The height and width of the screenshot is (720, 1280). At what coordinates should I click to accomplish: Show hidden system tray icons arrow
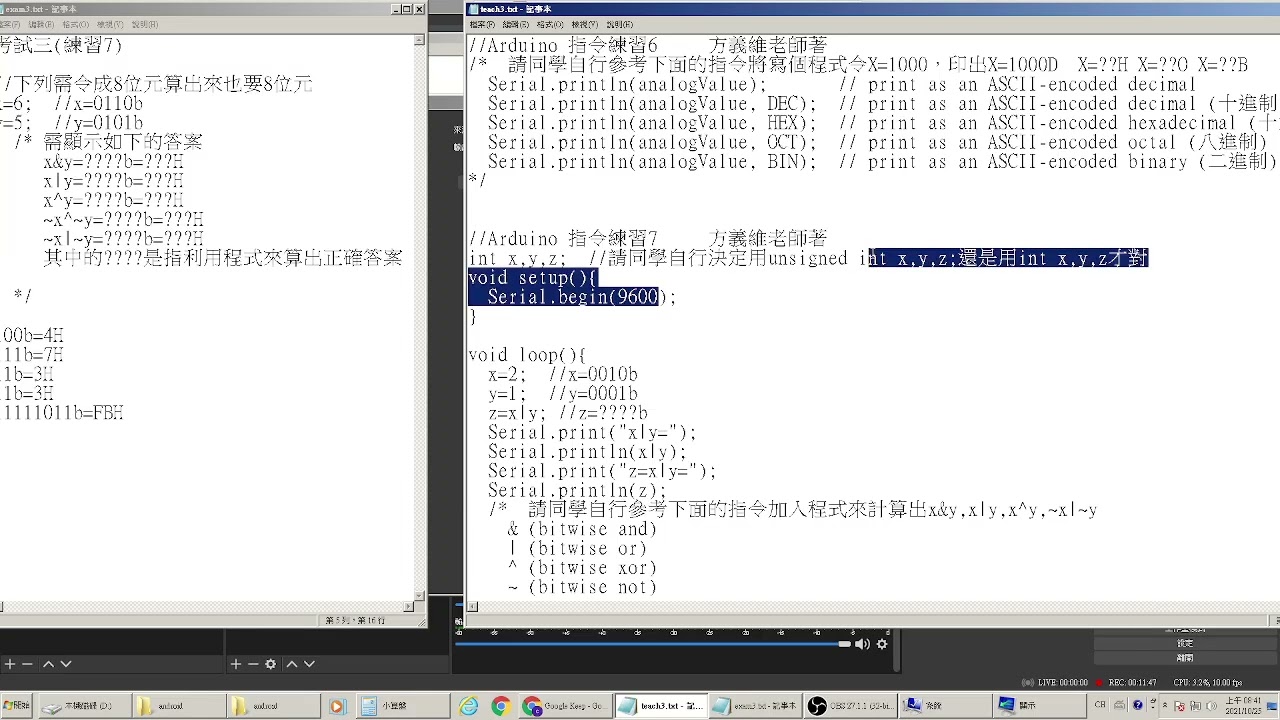1167,705
